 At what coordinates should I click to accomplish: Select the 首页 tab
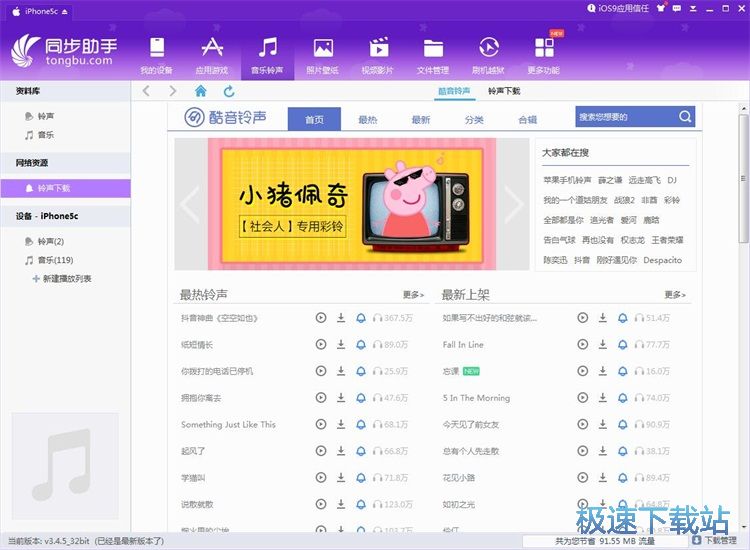point(314,120)
